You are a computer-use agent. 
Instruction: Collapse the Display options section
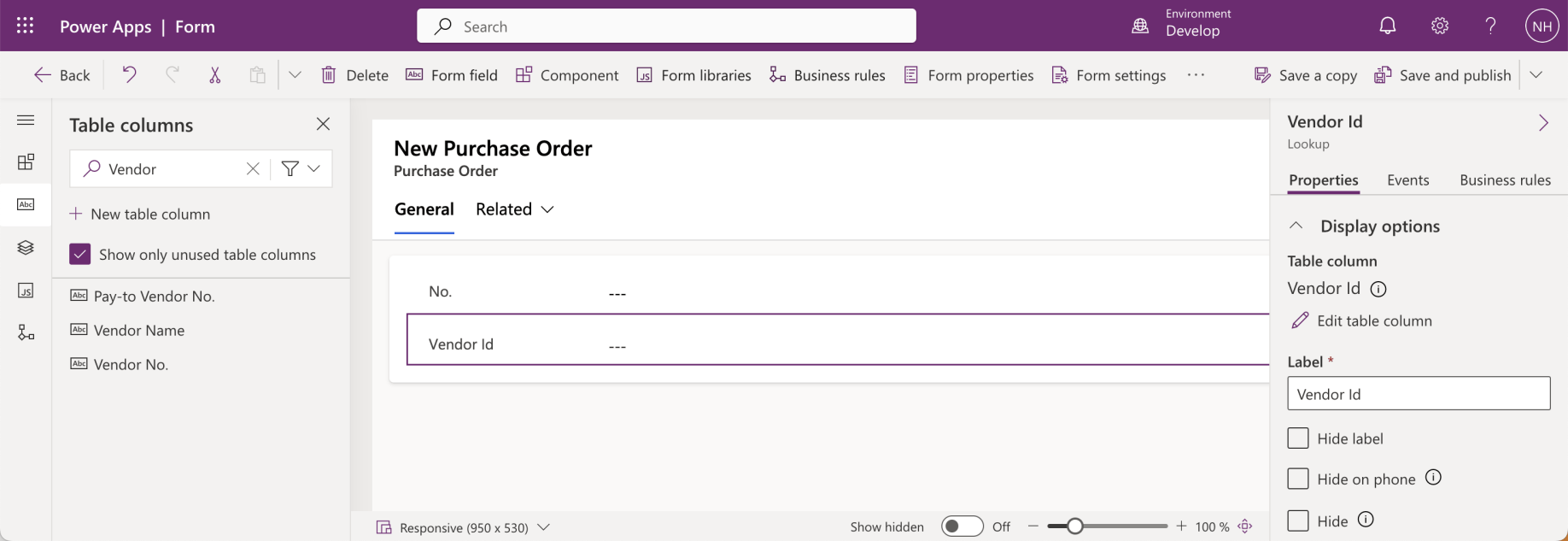pyautogui.click(x=1296, y=226)
